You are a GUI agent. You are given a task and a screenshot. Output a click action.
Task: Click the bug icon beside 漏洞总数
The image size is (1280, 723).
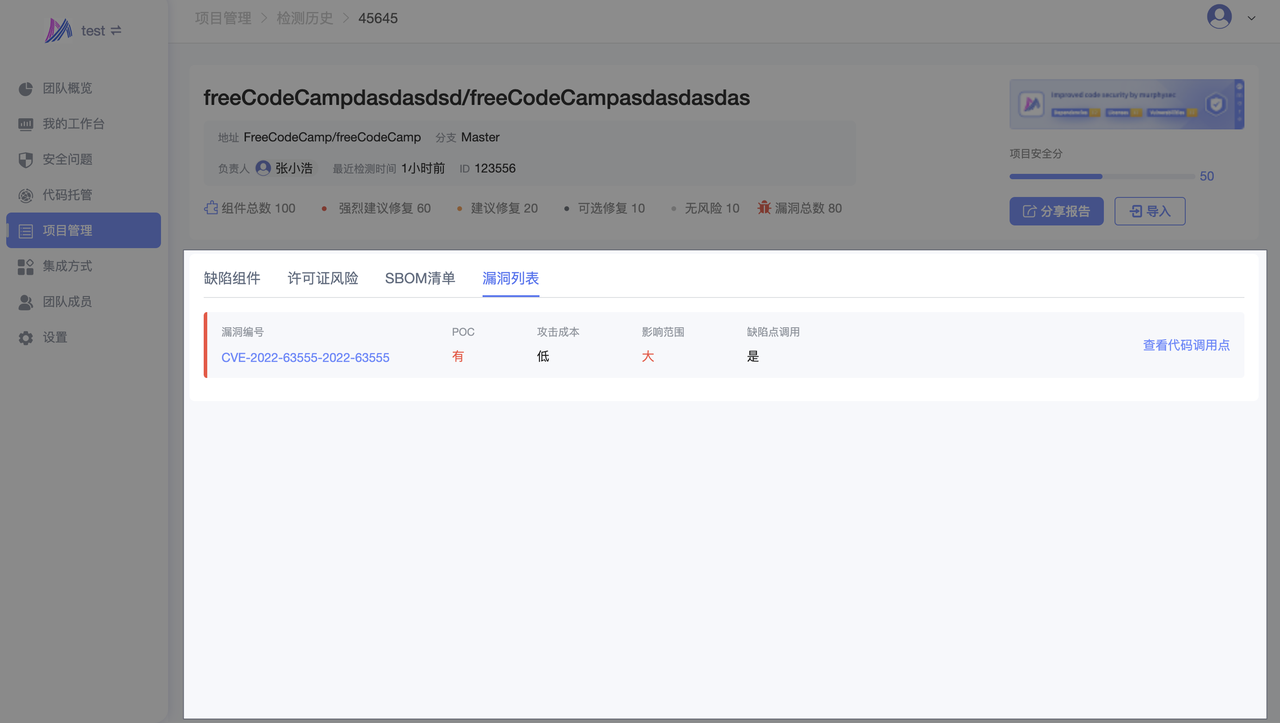click(x=764, y=208)
